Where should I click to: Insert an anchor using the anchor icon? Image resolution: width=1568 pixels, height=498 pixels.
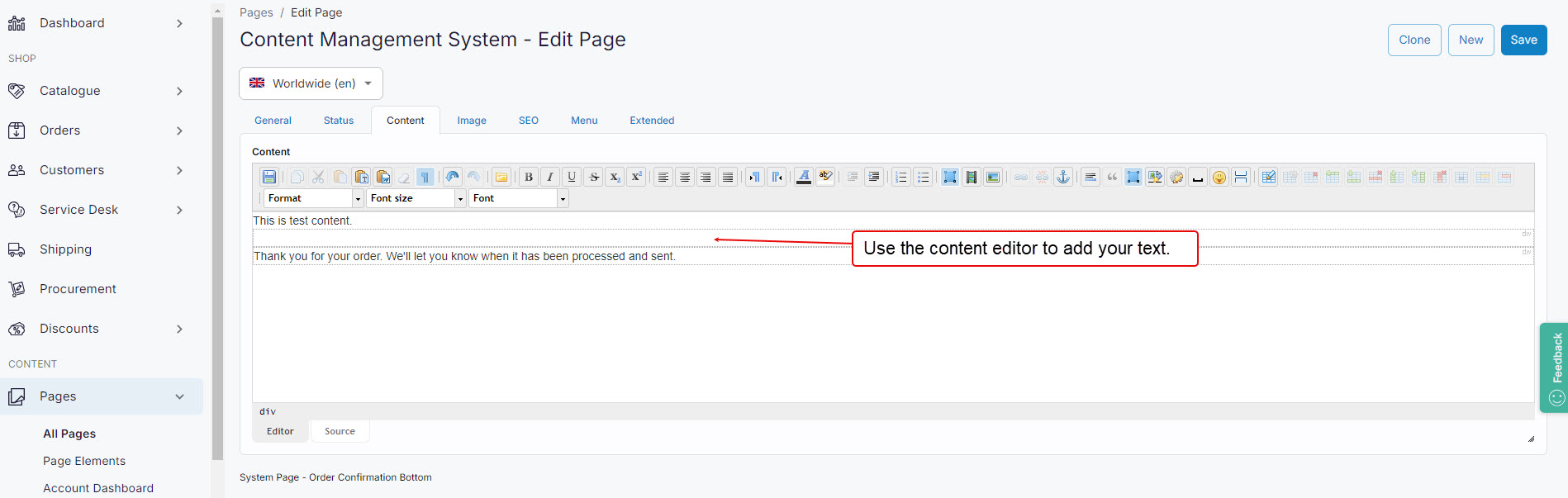click(x=1063, y=177)
